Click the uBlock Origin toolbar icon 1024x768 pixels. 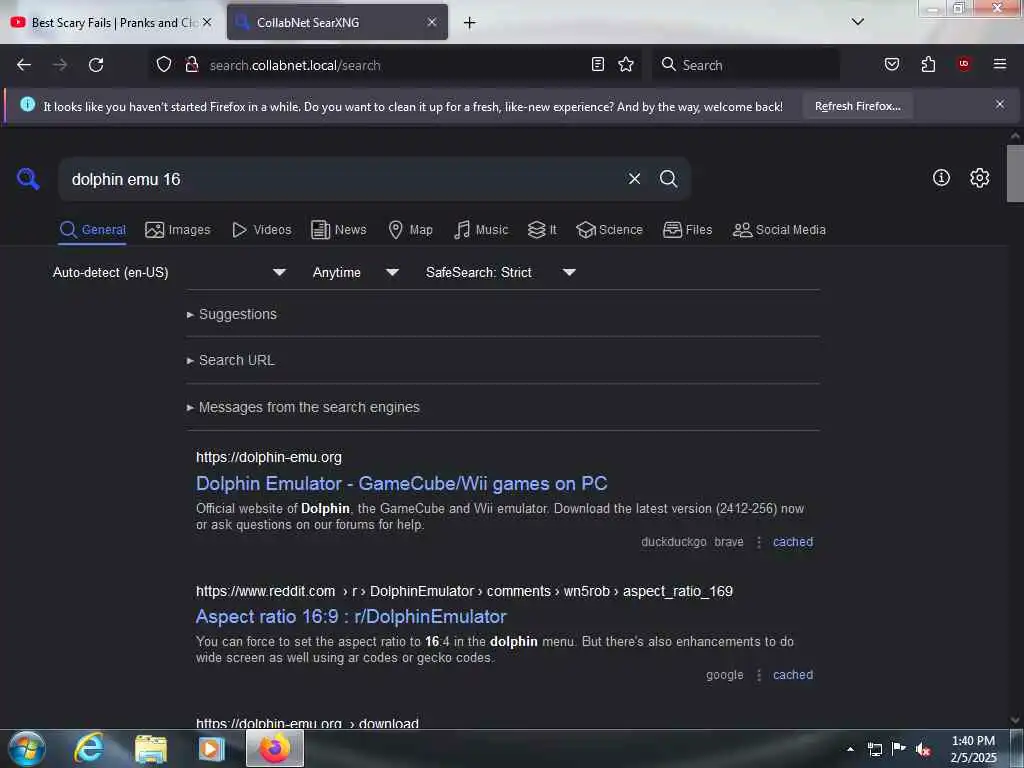coord(964,64)
